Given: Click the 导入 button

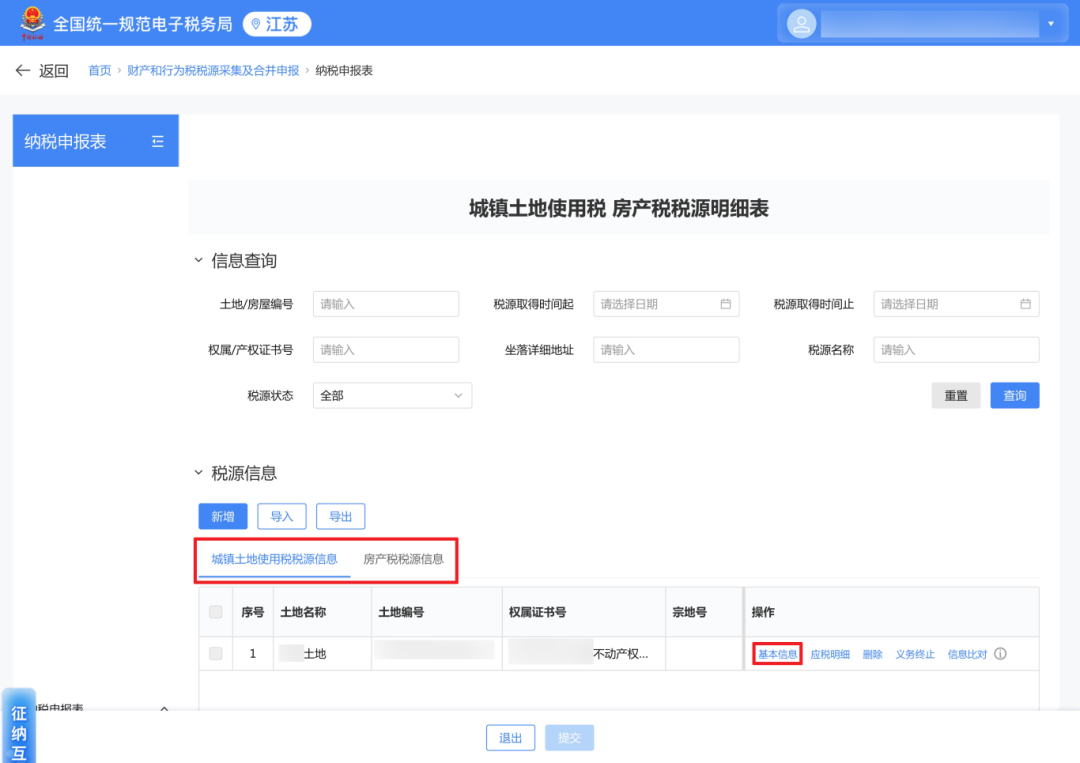Looking at the screenshot, I should [281, 516].
